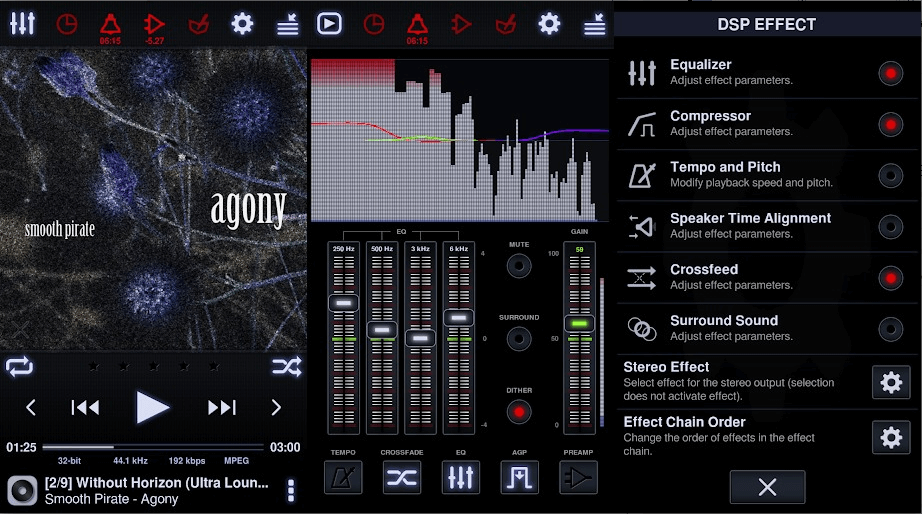Open playlist queue icon in EQ screen toolbar

pos(594,25)
